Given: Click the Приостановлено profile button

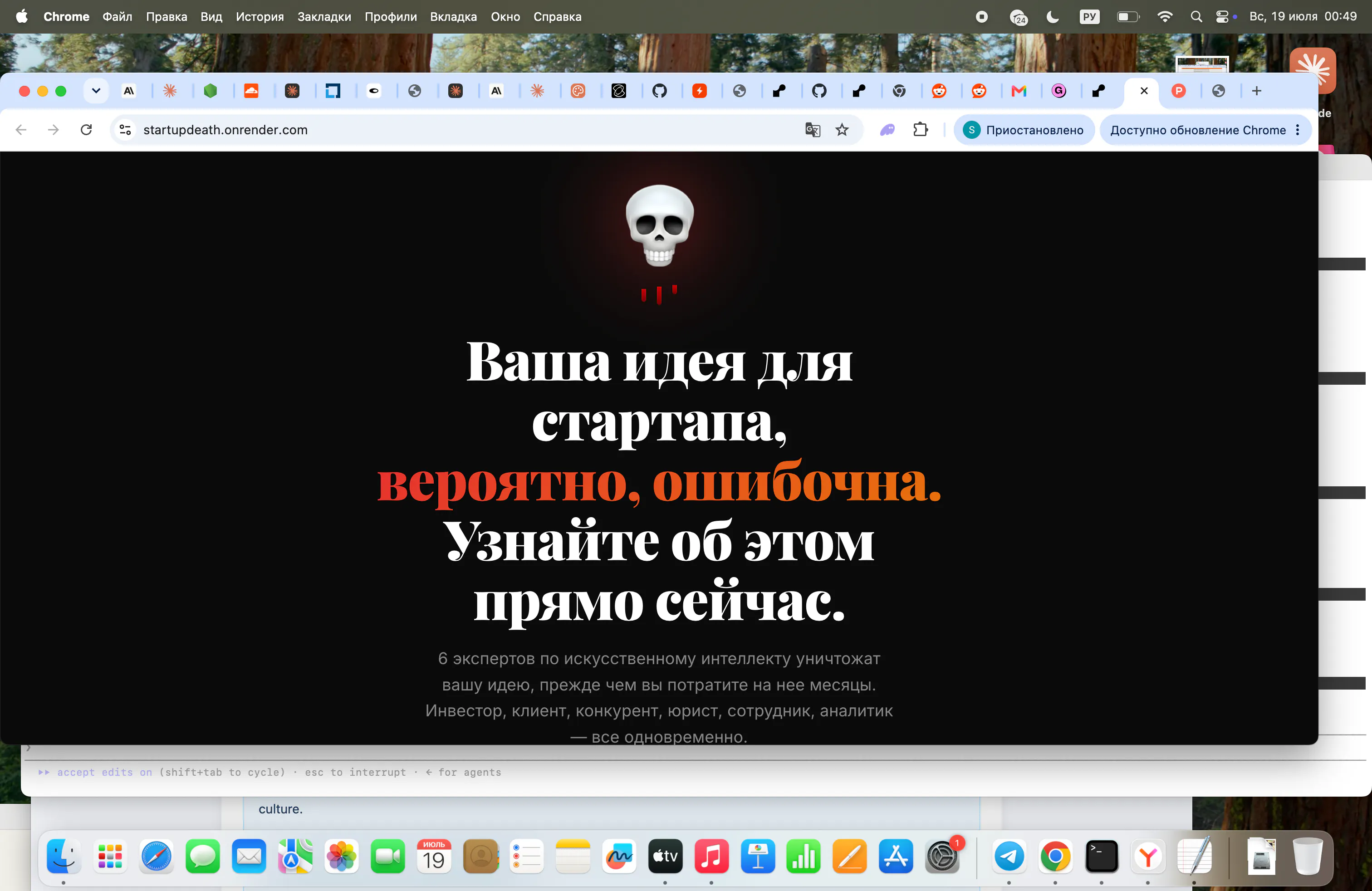Looking at the screenshot, I should (x=1024, y=130).
